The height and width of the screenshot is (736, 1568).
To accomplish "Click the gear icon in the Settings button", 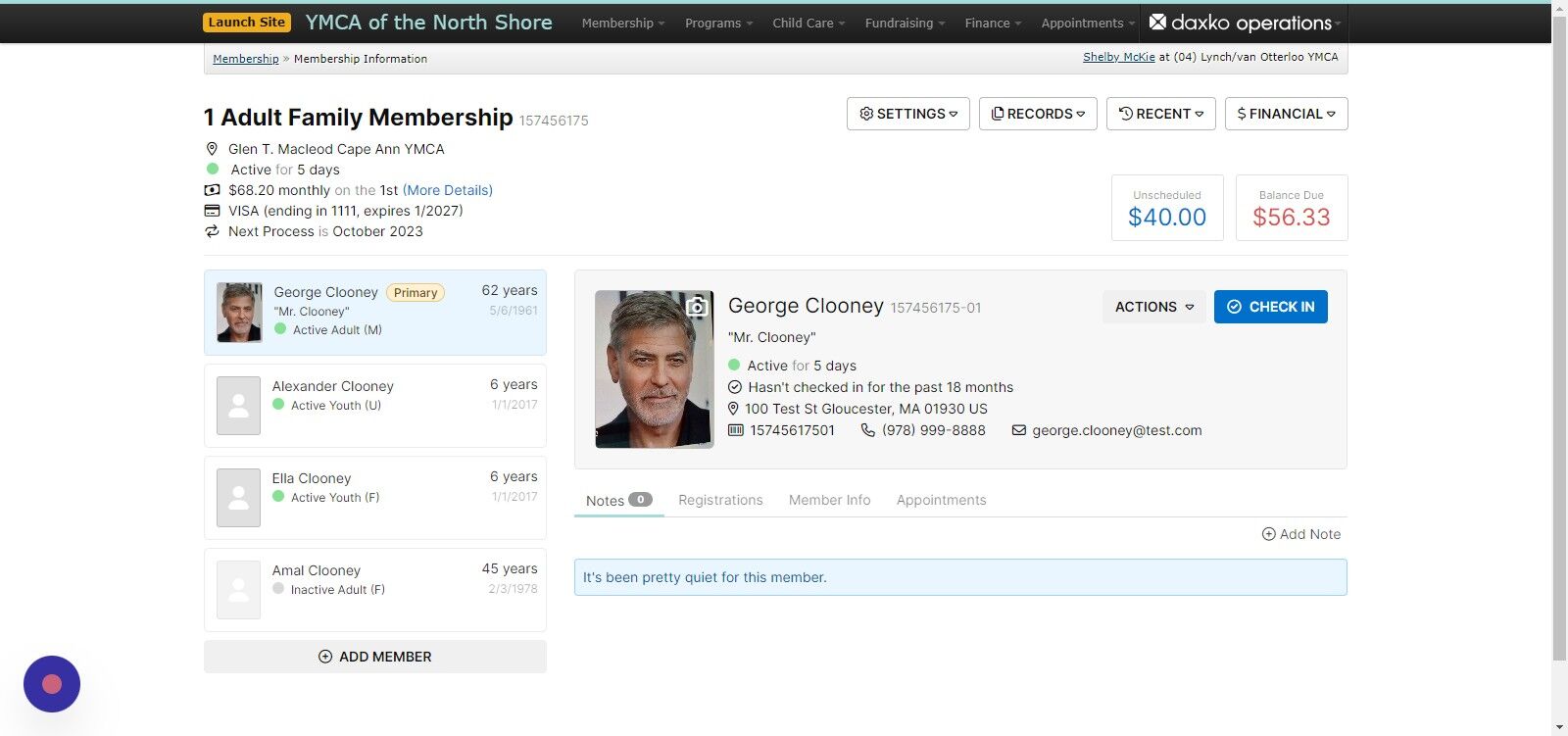I will tap(866, 114).
